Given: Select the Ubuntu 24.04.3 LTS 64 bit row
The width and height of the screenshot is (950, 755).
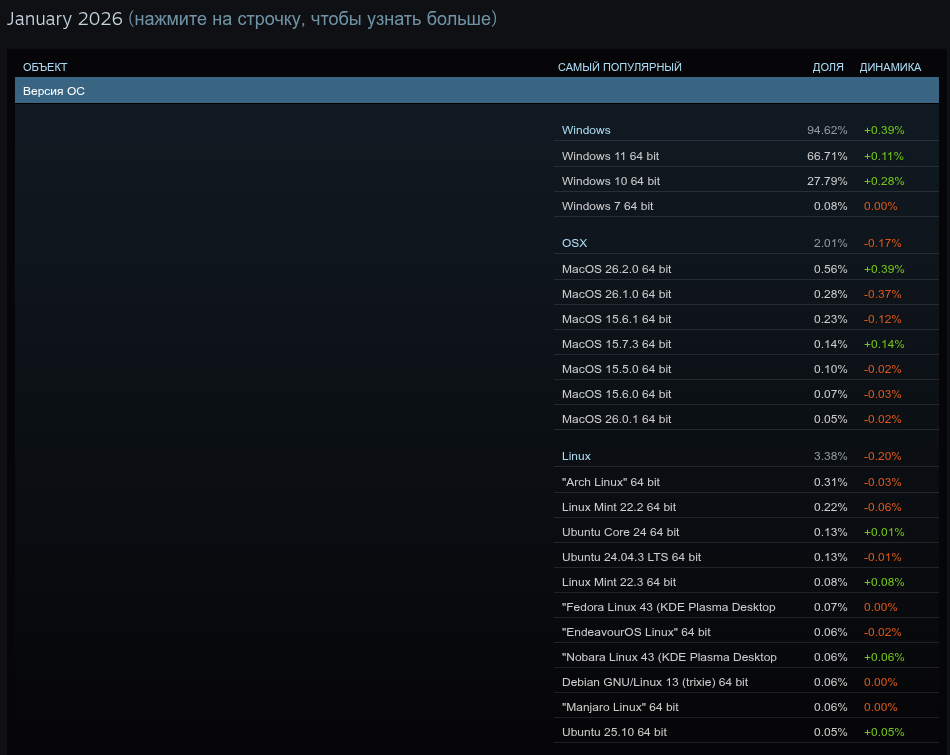Looking at the screenshot, I should tap(746, 557).
